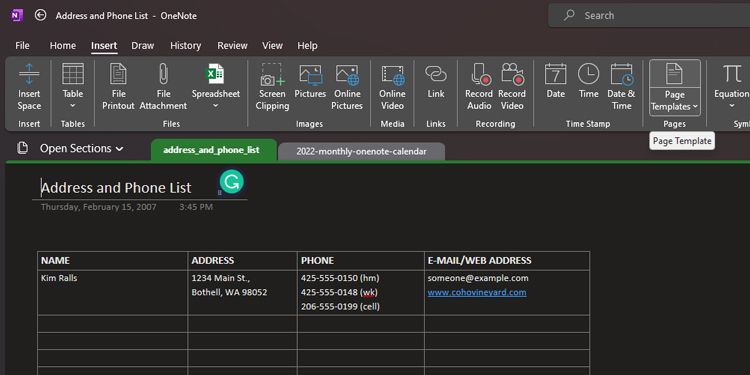Screen dimensions: 750x375
Task: Click the someone@example.com email text
Action: tap(478, 278)
